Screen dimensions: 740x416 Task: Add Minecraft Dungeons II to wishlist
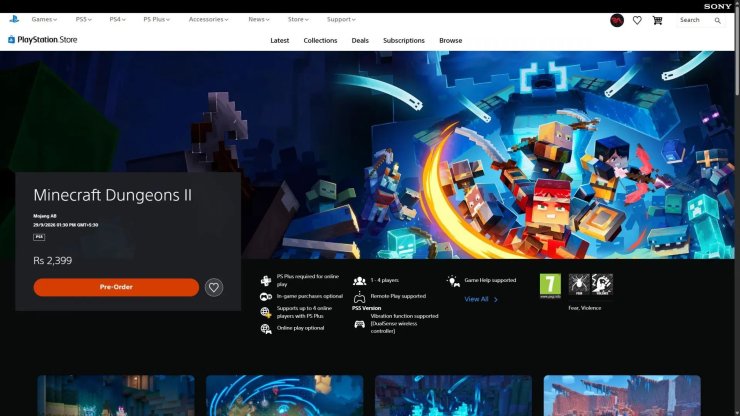[214, 287]
